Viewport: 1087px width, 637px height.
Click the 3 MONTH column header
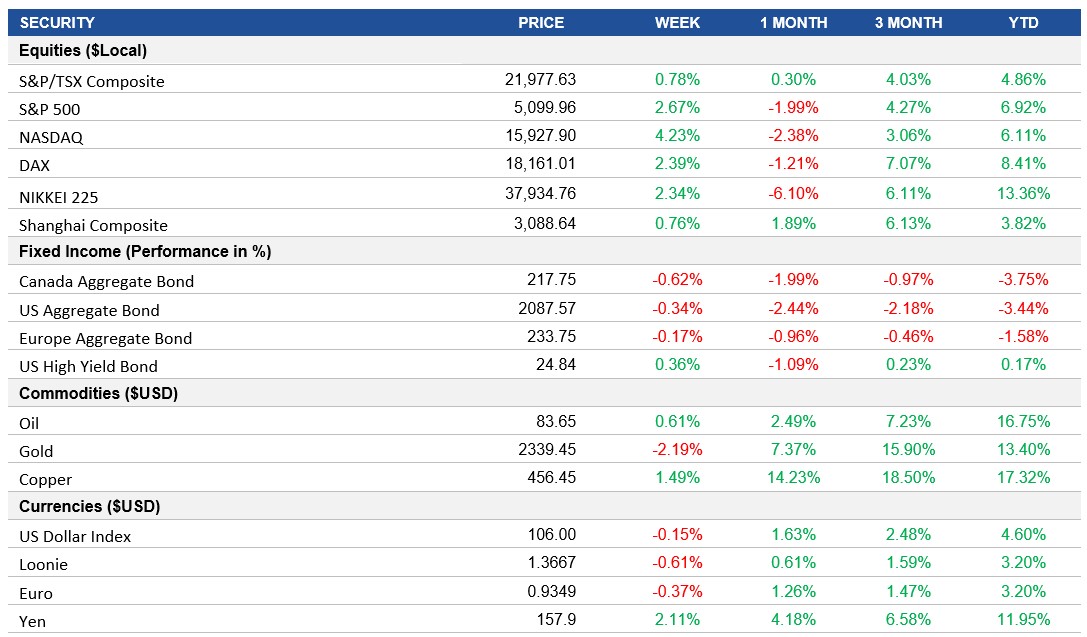click(x=910, y=22)
